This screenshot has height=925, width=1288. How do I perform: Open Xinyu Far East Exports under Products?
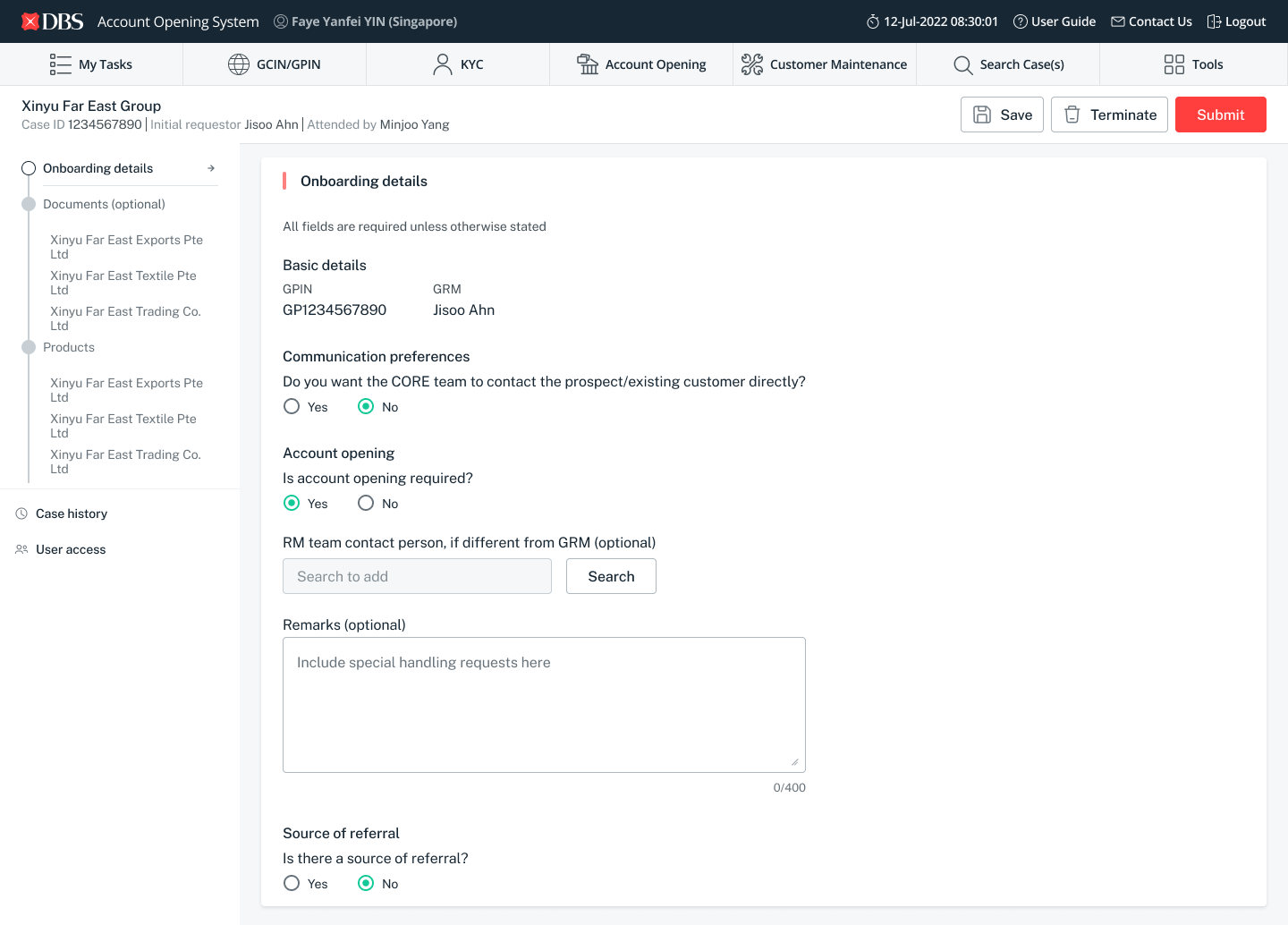126,390
